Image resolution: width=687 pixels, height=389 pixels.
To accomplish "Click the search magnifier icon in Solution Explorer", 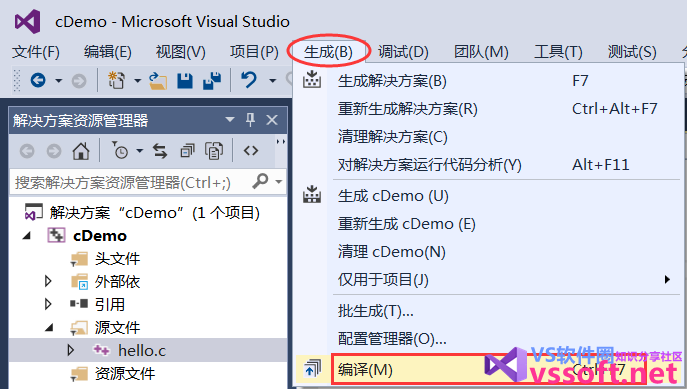I will pyautogui.click(x=260, y=180).
